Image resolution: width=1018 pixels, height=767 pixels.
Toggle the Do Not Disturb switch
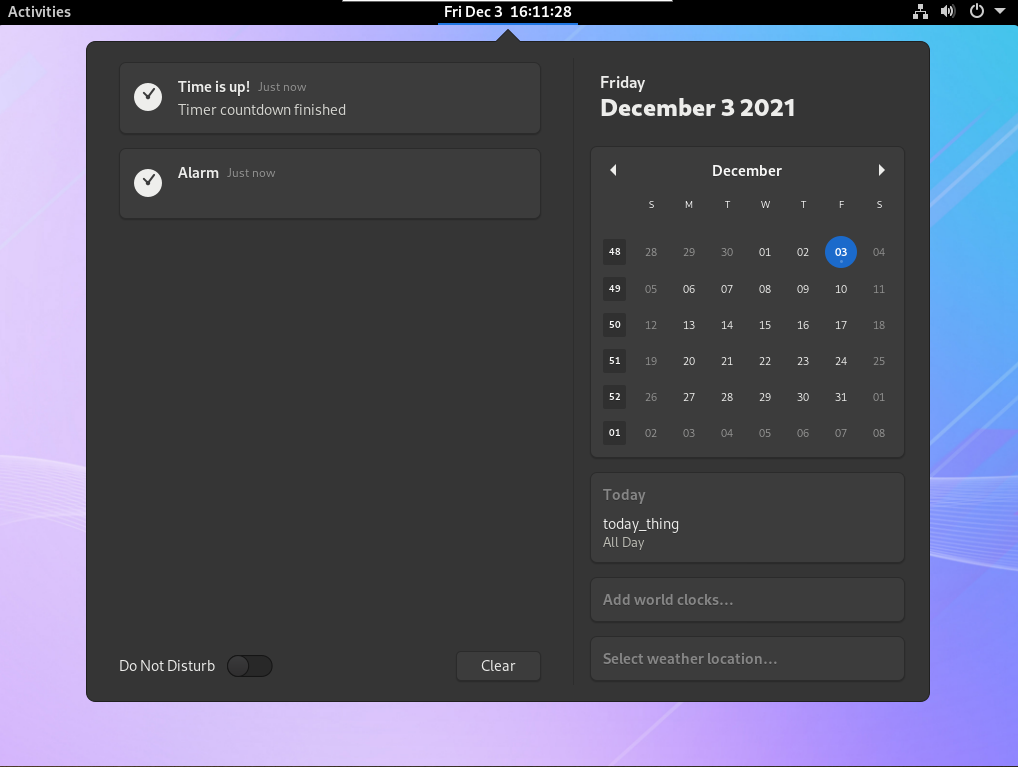[x=249, y=666]
